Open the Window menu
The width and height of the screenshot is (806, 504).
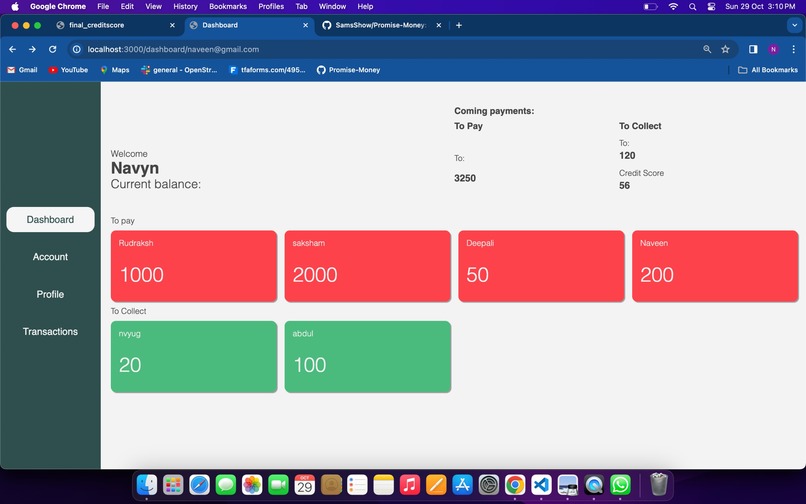coord(332,6)
